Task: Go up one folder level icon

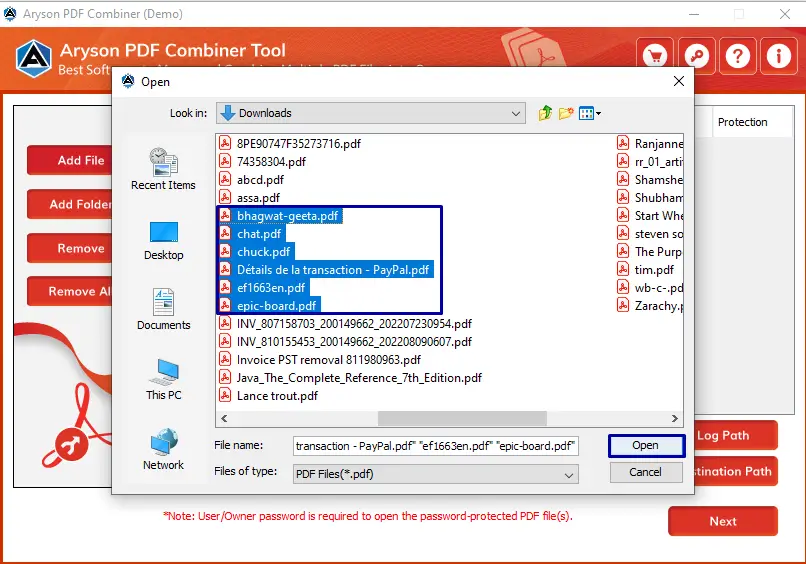Action: pyautogui.click(x=545, y=113)
